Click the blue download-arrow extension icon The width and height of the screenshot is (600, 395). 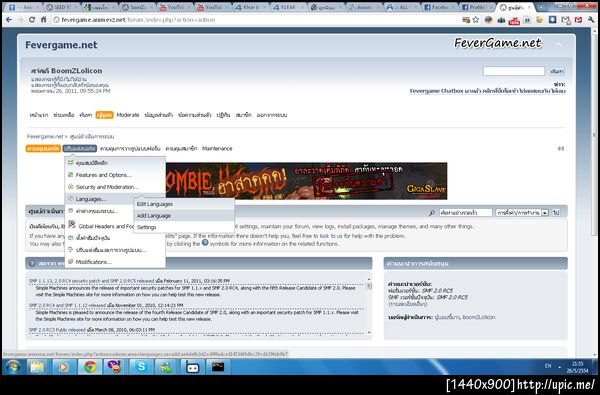553,20
